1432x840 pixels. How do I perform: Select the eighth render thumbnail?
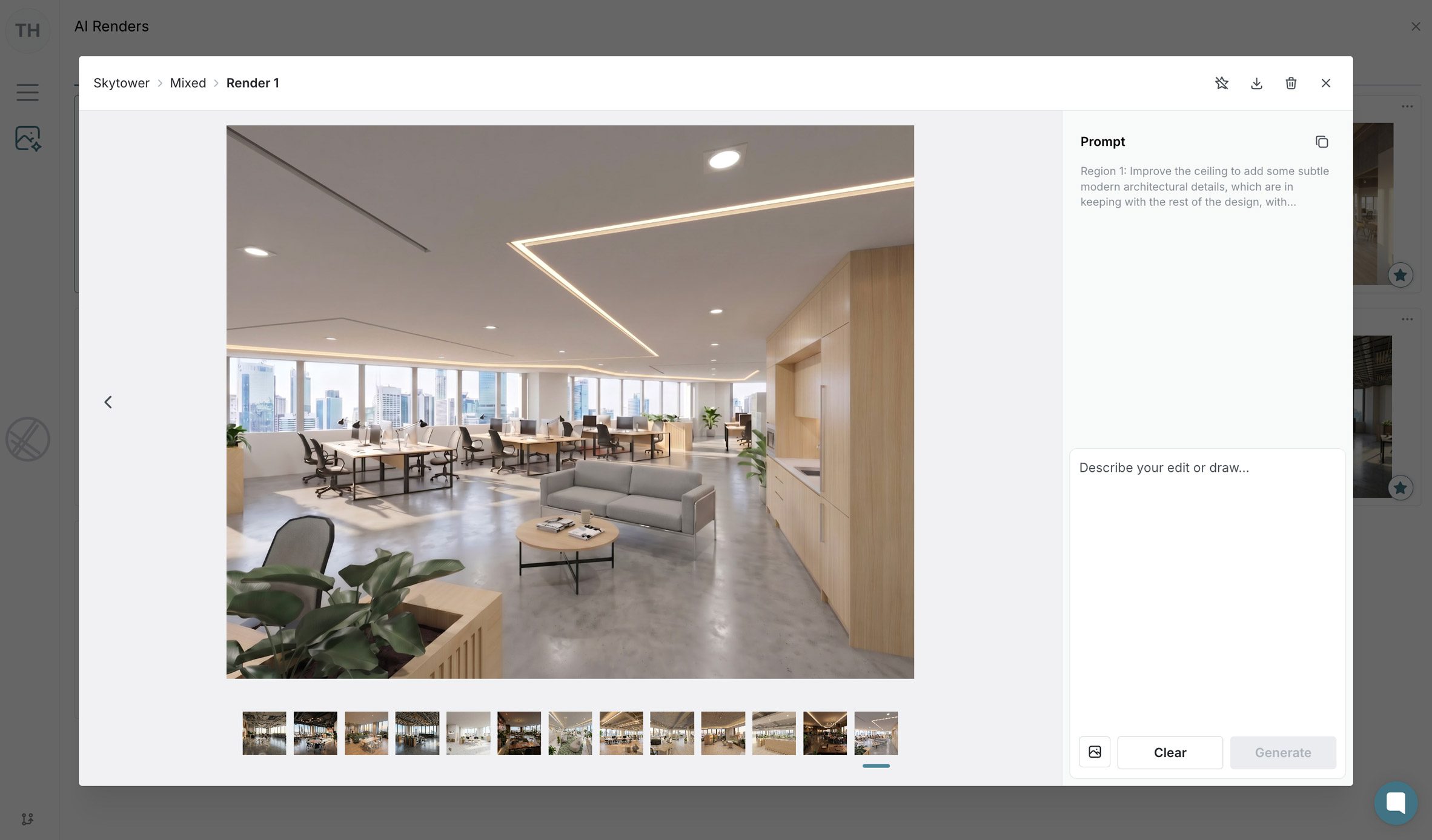pos(622,733)
